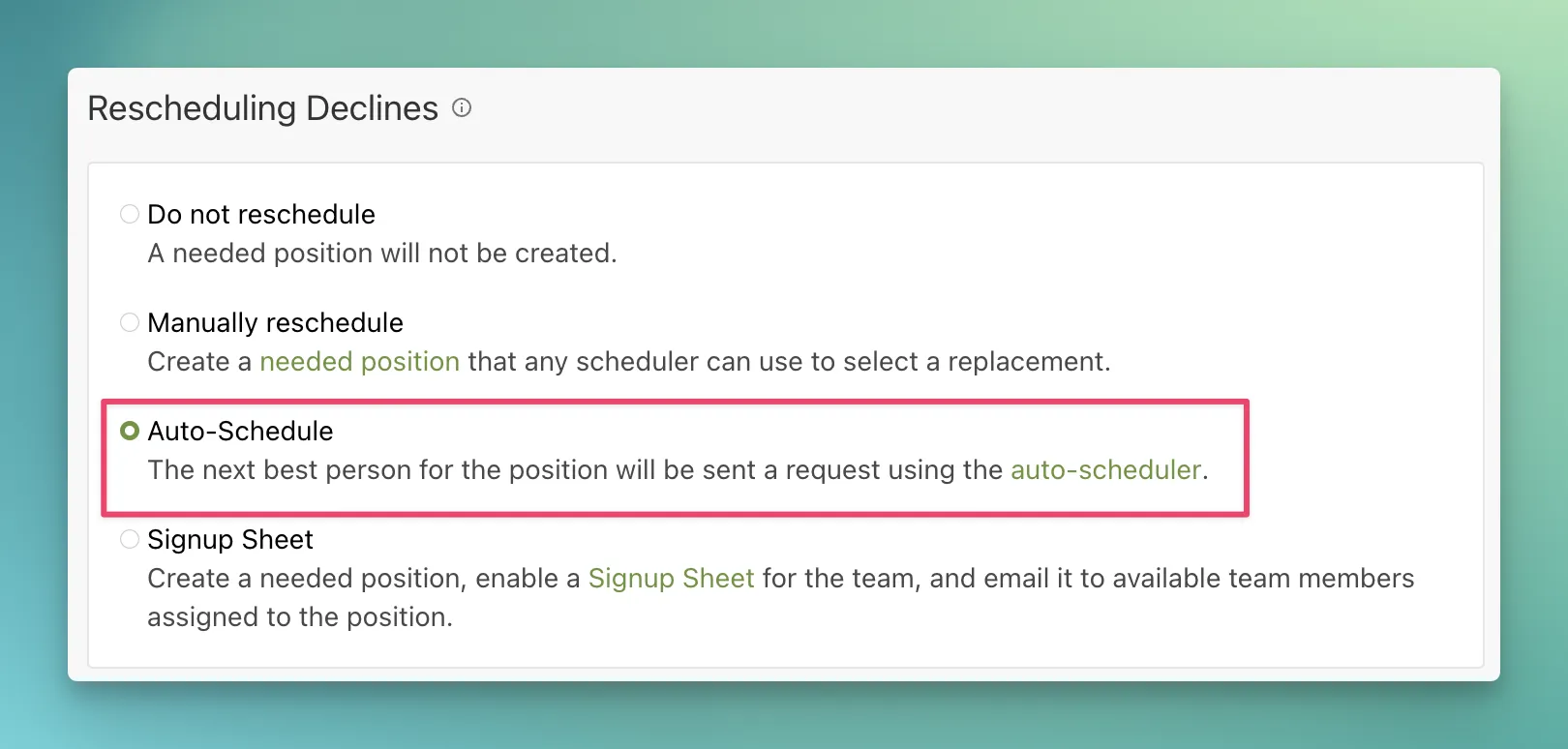Click the Do not reschedule label text
The width and height of the screenshot is (1568, 749).
tap(261, 214)
